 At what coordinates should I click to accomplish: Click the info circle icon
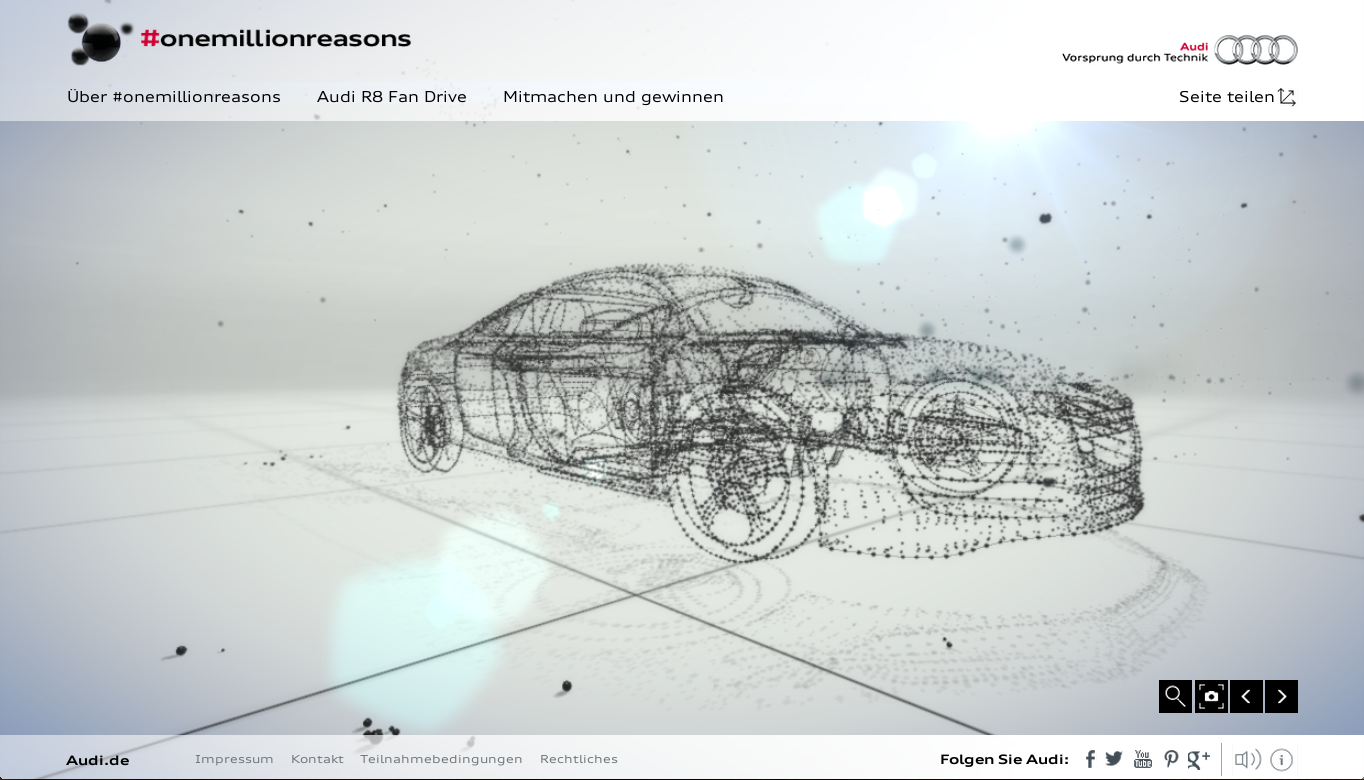point(1281,760)
